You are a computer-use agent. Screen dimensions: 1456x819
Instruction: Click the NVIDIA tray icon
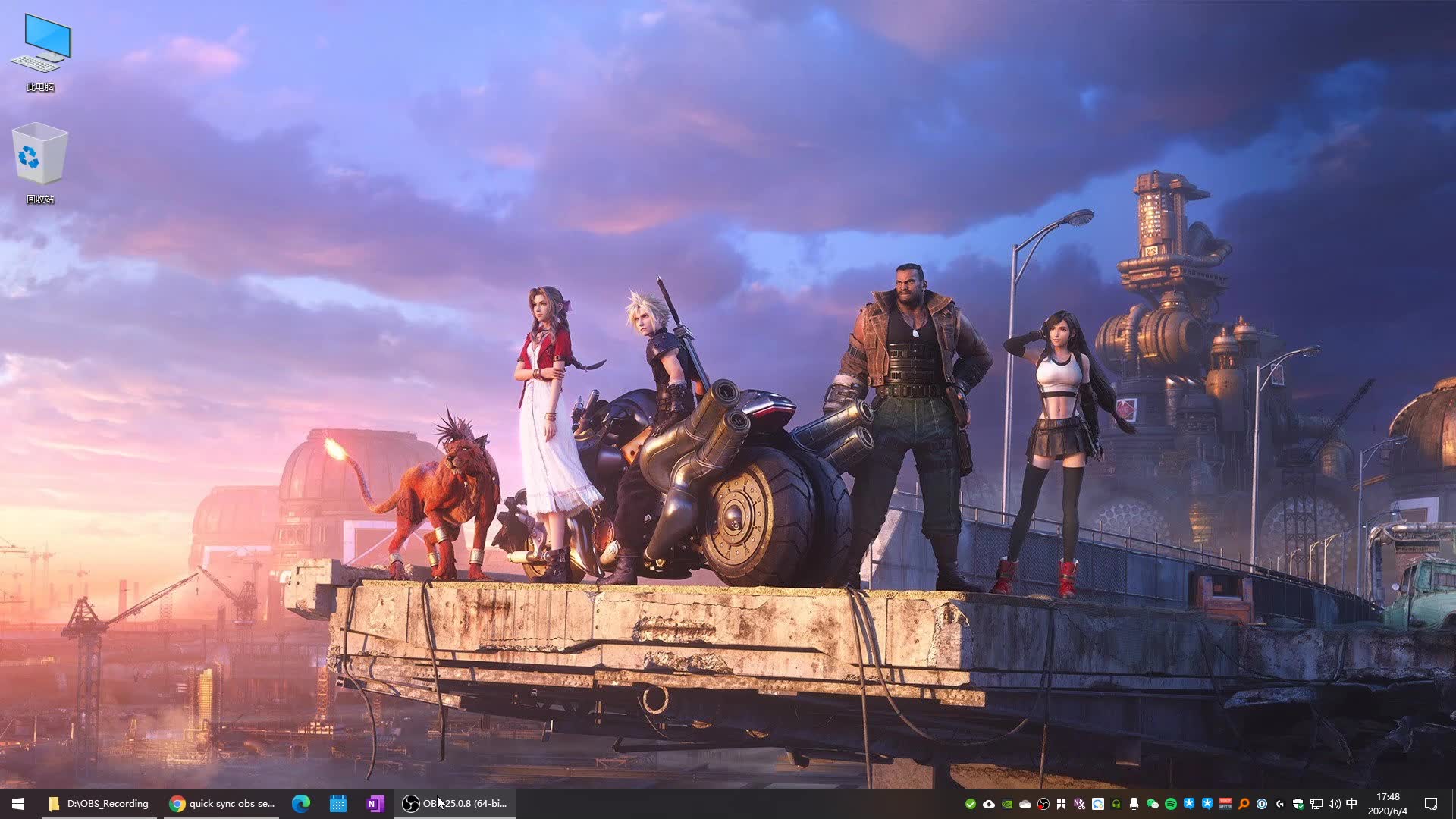coord(1007,804)
